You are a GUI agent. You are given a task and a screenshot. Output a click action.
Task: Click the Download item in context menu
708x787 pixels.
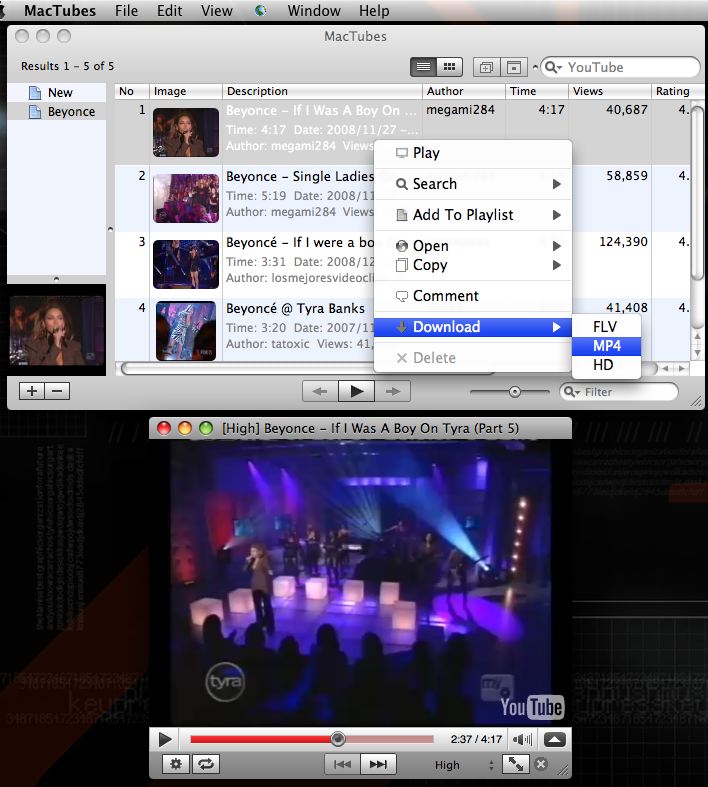click(473, 327)
